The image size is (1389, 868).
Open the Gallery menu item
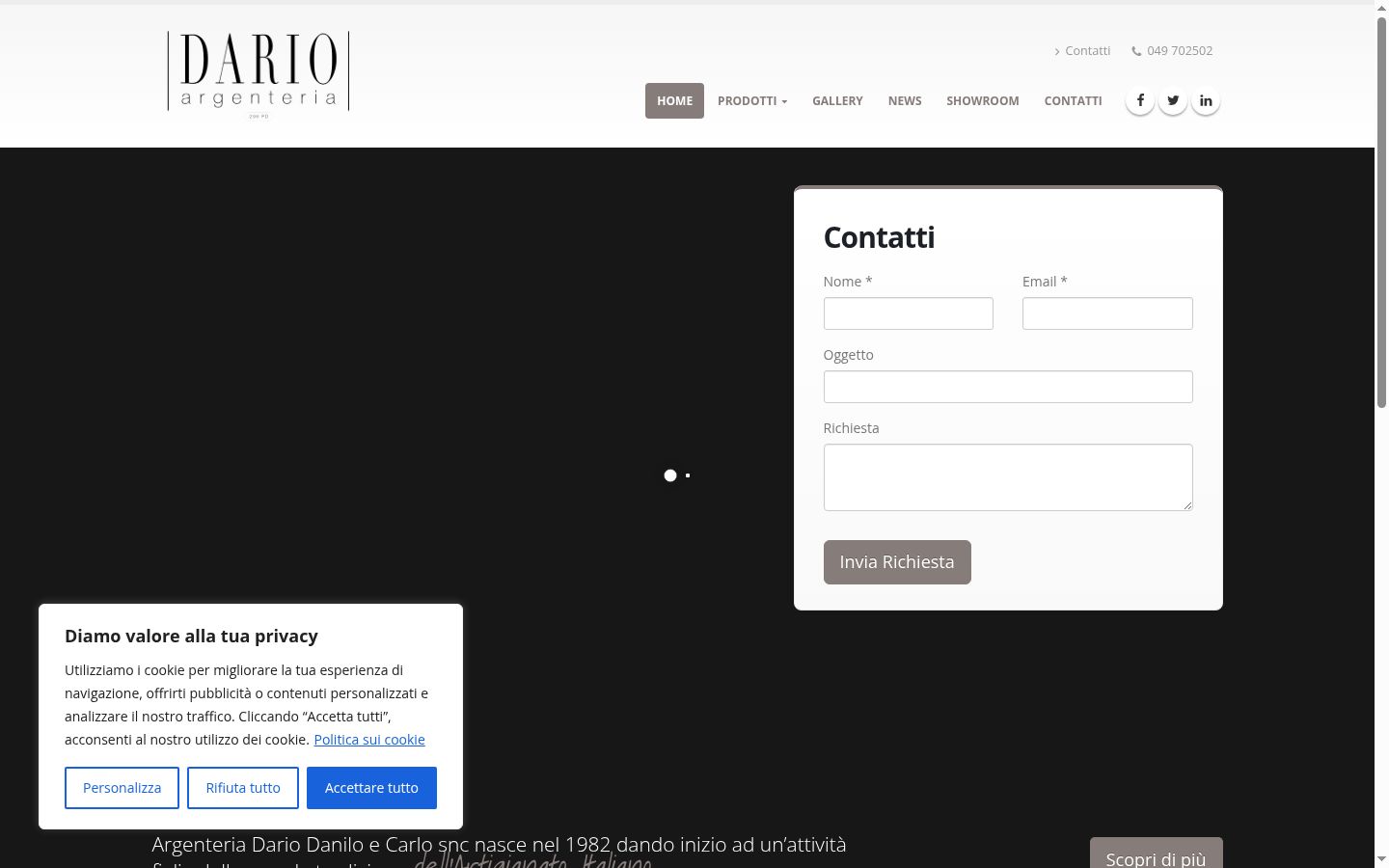(x=837, y=100)
